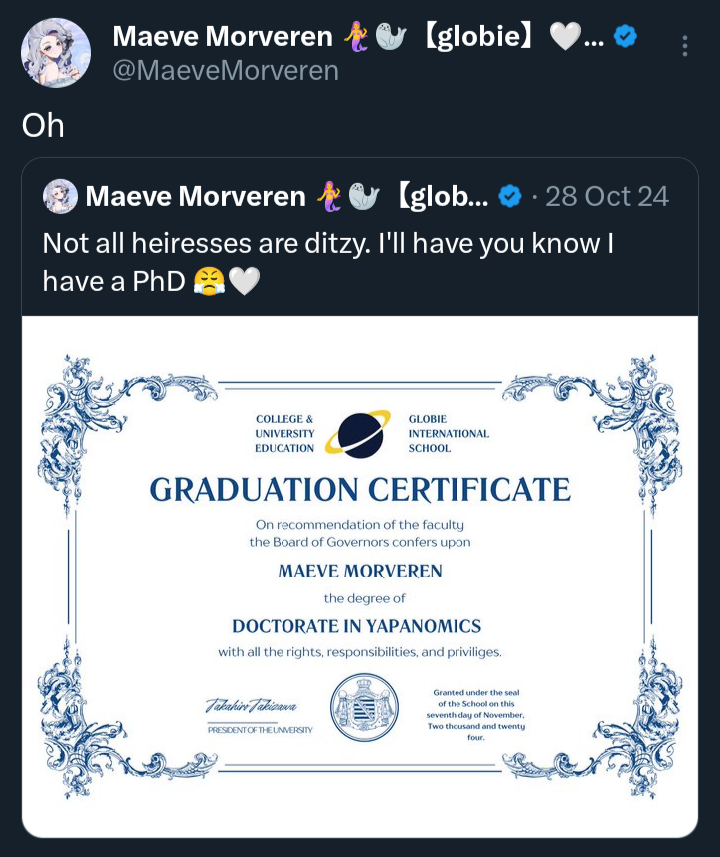Click the small avatar in quoted tweet
Image resolution: width=720 pixels, height=857 pixels.
point(60,196)
